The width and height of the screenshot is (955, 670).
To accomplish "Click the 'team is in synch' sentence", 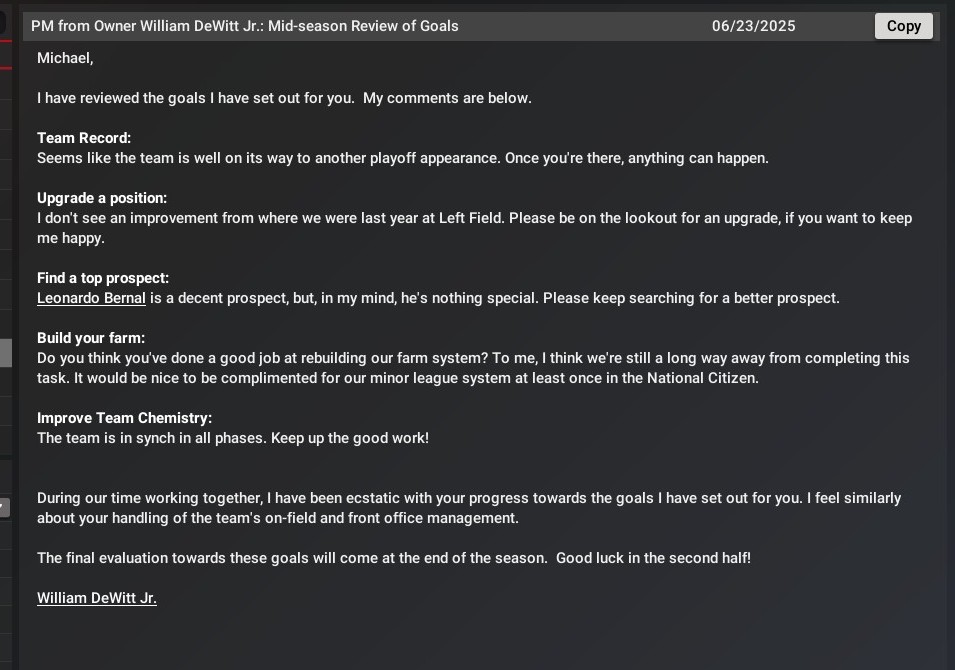I will (x=233, y=438).
